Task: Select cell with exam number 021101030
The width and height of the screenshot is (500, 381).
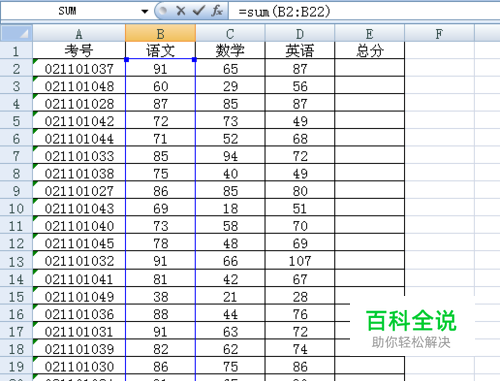Action: (x=79, y=366)
